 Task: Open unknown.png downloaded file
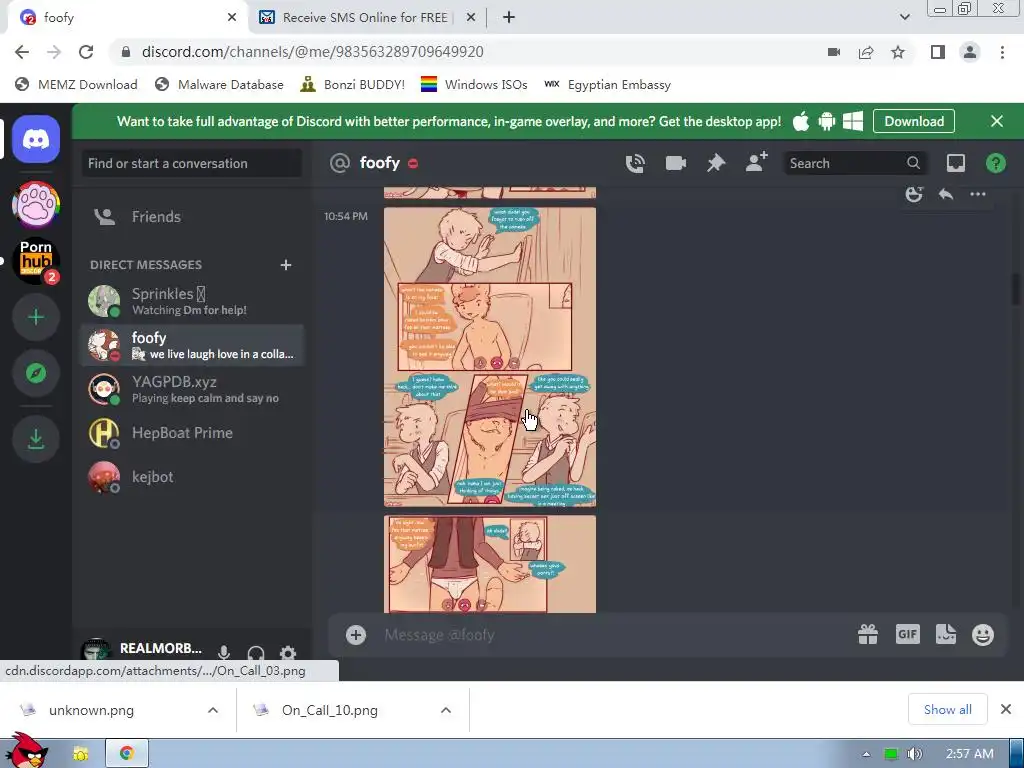(x=91, y=710)
